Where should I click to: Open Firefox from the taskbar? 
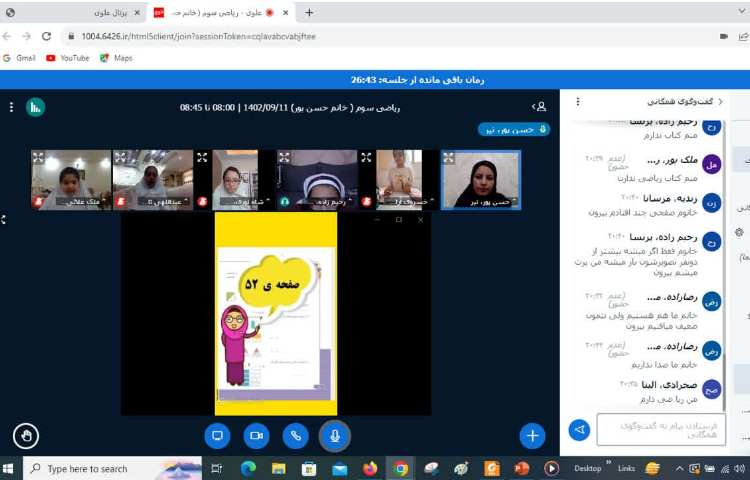[370, 469]
